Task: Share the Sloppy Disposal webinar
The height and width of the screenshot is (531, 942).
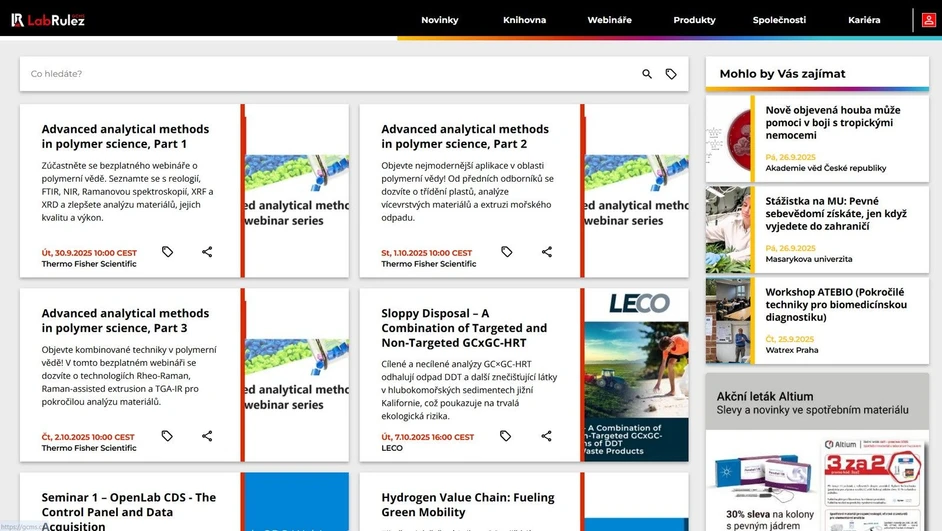Action: click(x=545, y=436)
